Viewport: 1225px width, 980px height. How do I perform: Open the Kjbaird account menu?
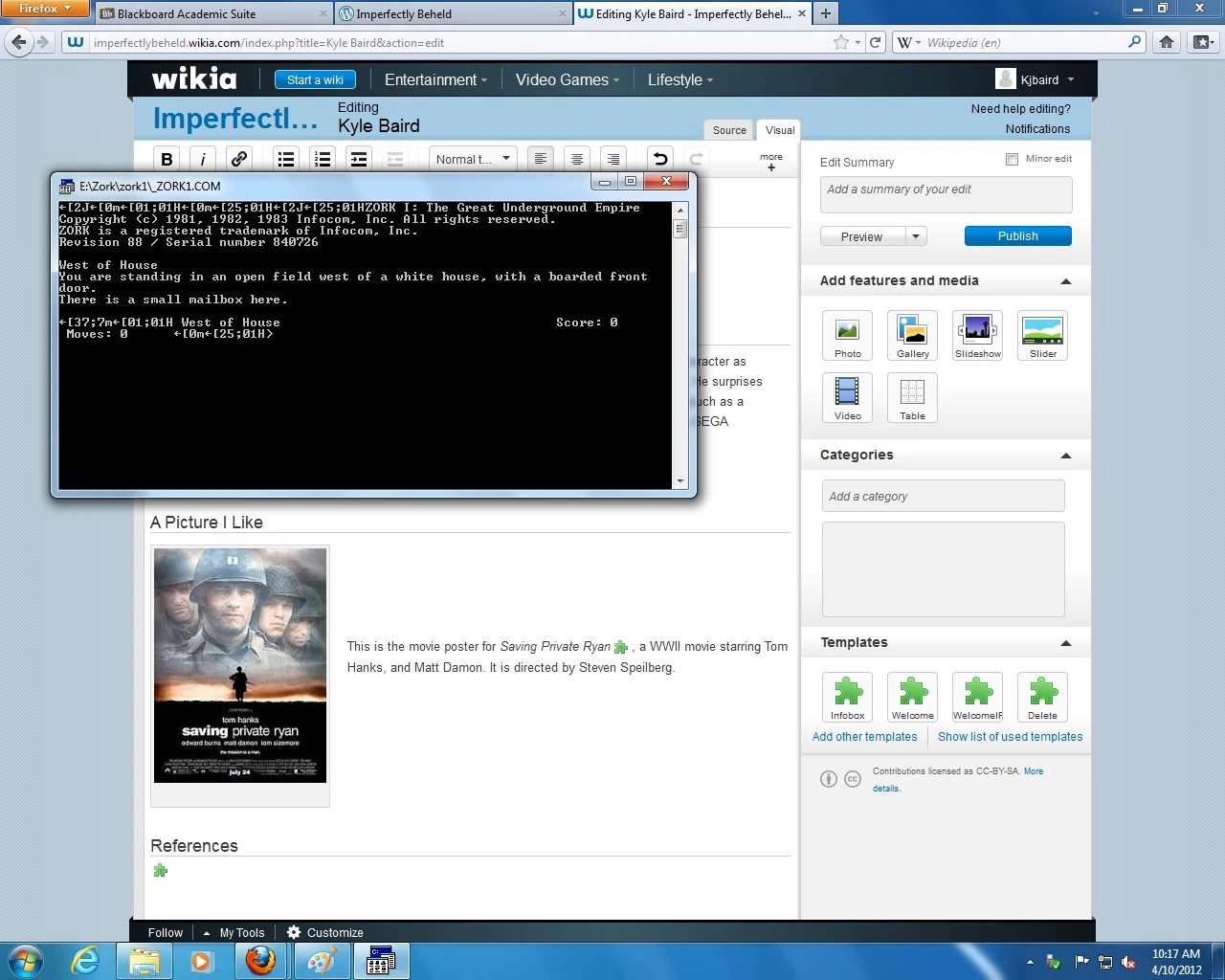(x=1036, y=79)
